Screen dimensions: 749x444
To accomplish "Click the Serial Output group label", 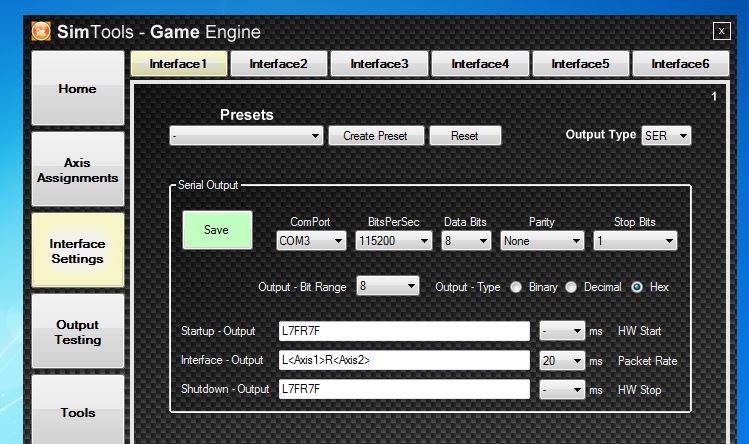I will coord(208,185).
